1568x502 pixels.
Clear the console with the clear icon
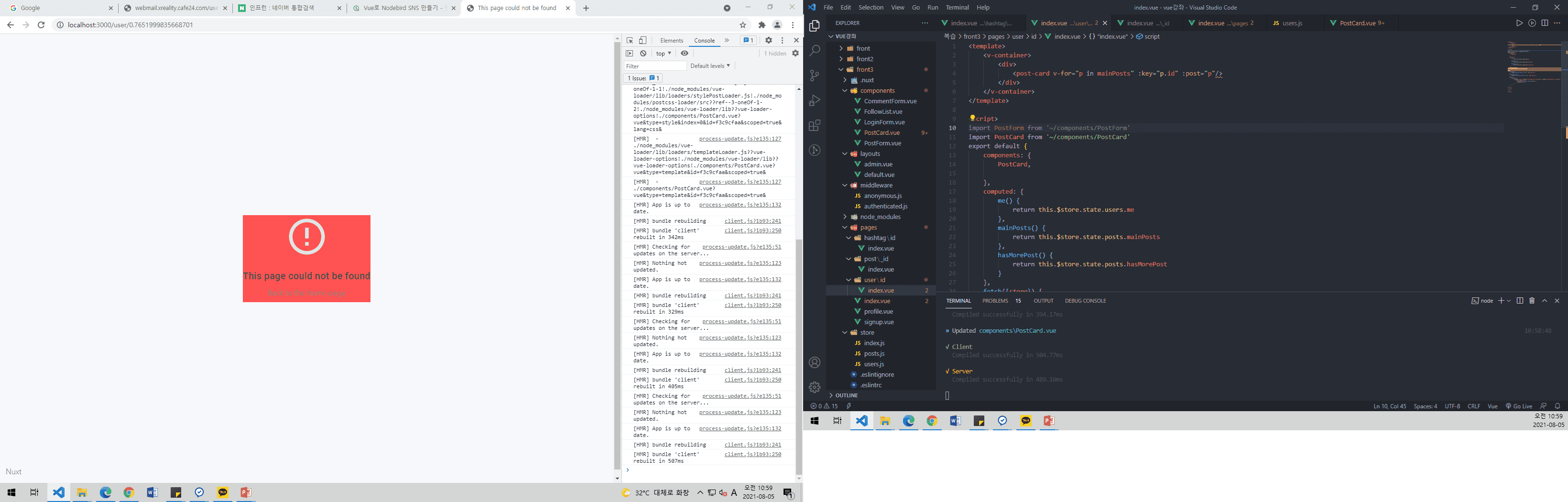[643, 54]
